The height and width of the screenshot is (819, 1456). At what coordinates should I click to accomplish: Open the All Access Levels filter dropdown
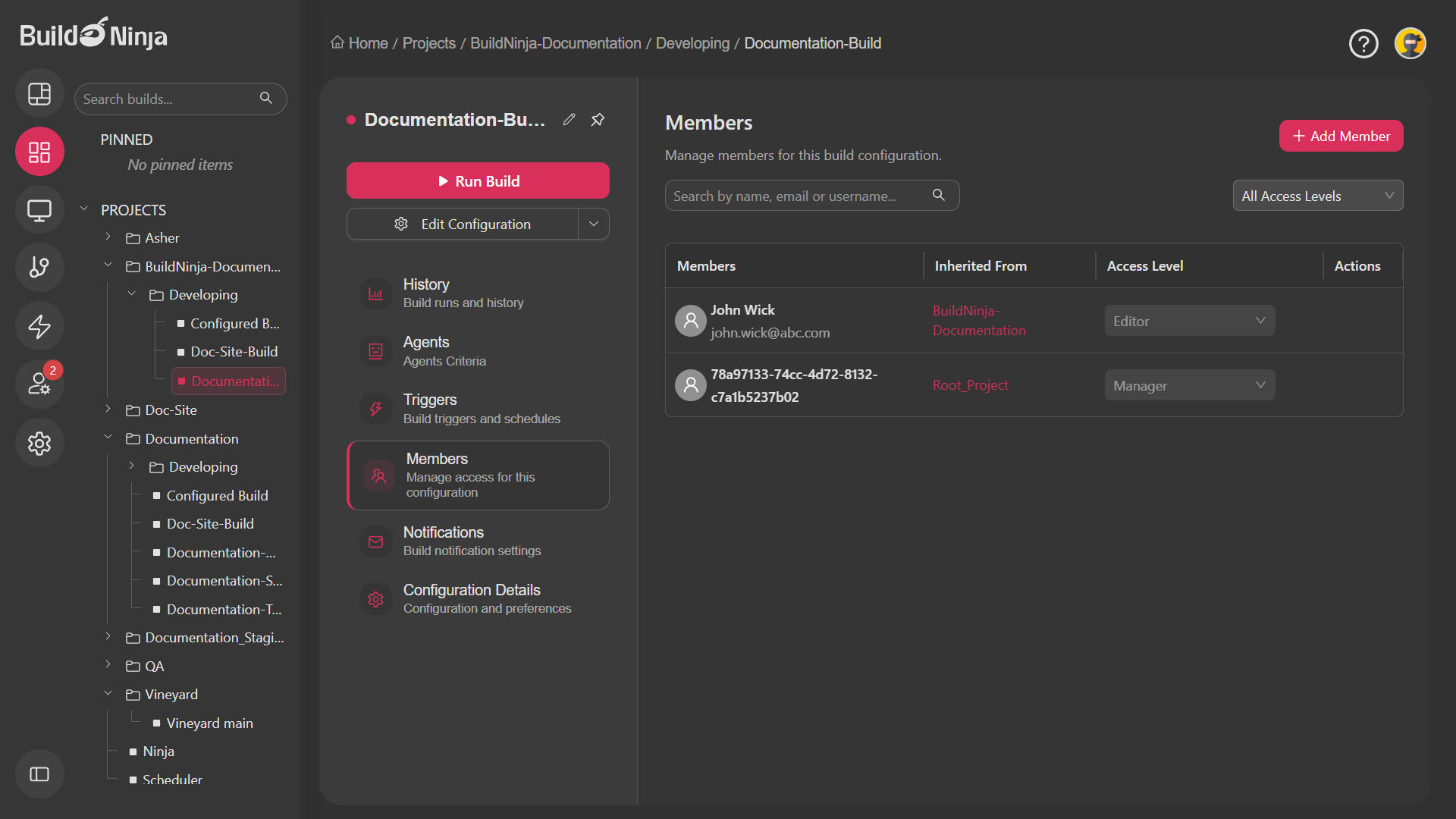point(1318,195)
